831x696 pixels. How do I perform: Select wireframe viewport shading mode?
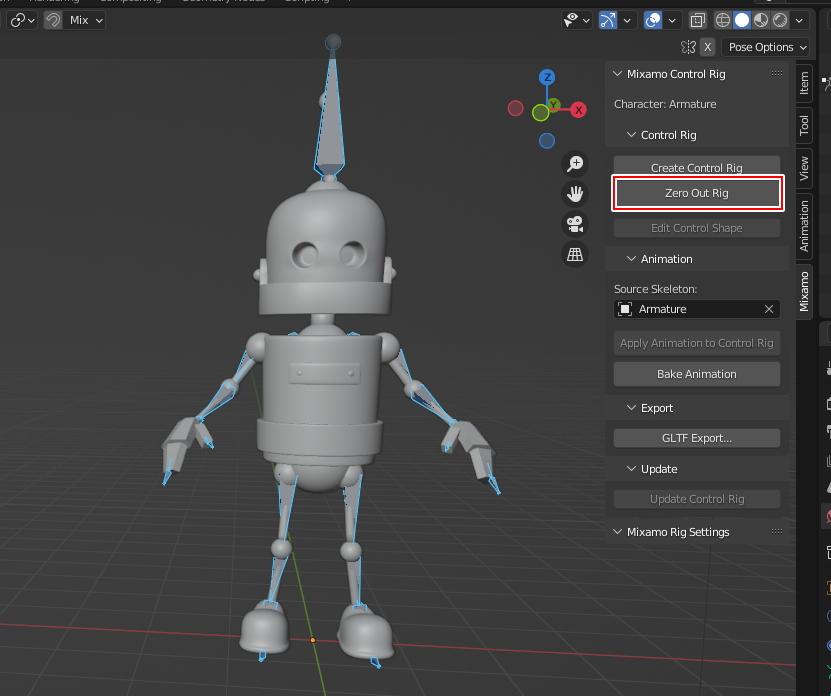coord(723,20)
